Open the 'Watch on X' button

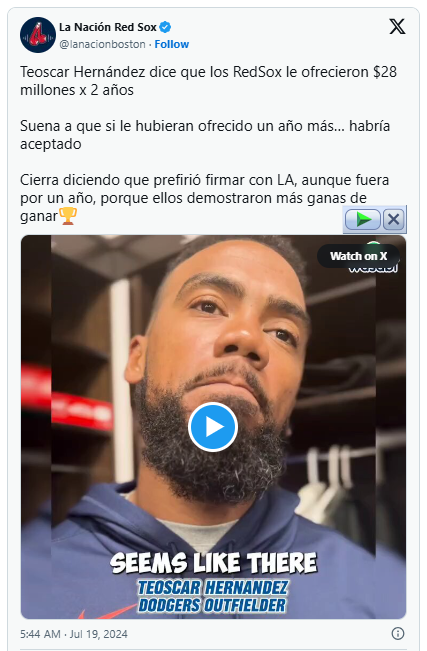point(358,256)
